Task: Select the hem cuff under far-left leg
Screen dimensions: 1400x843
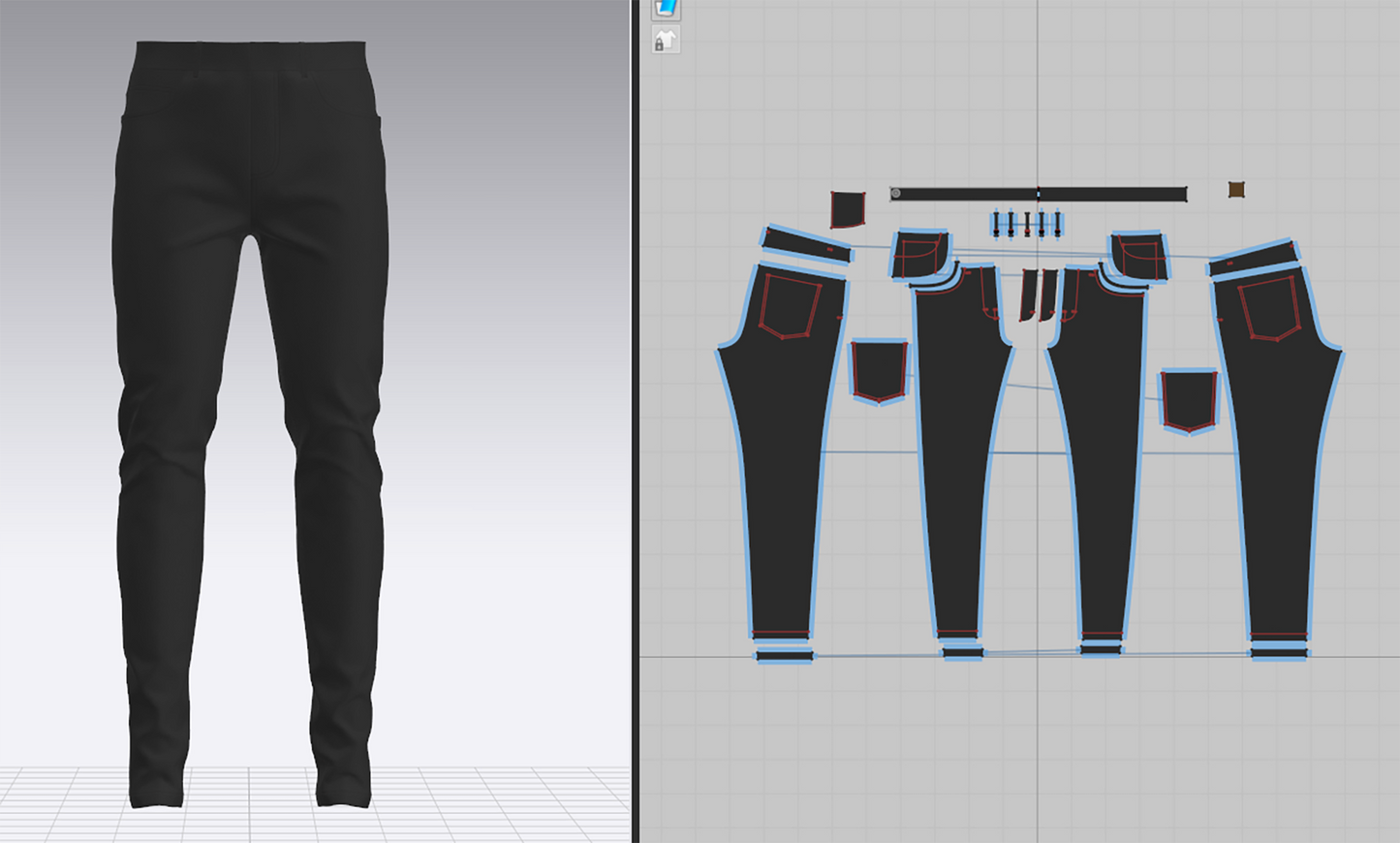Action: [x=784, y=656]
